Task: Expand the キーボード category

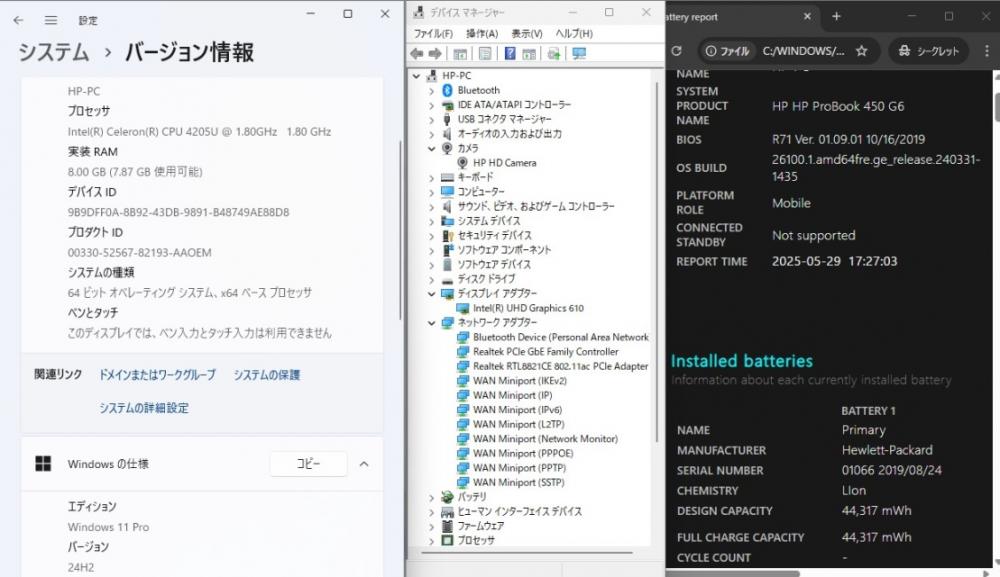Action: (432, 178)
